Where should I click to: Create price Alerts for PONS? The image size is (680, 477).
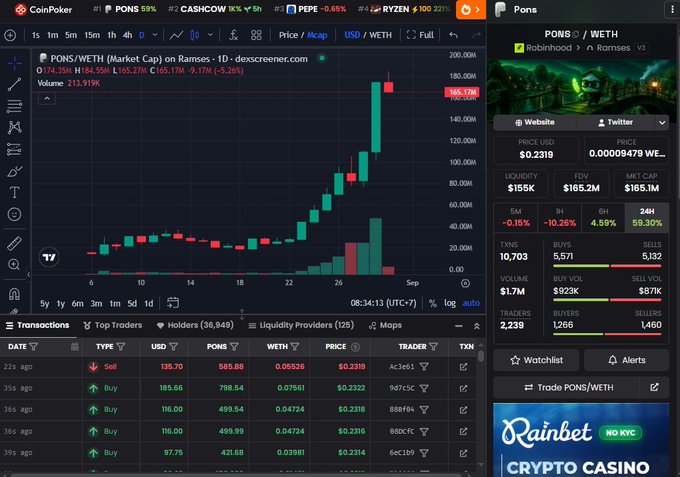626,360
